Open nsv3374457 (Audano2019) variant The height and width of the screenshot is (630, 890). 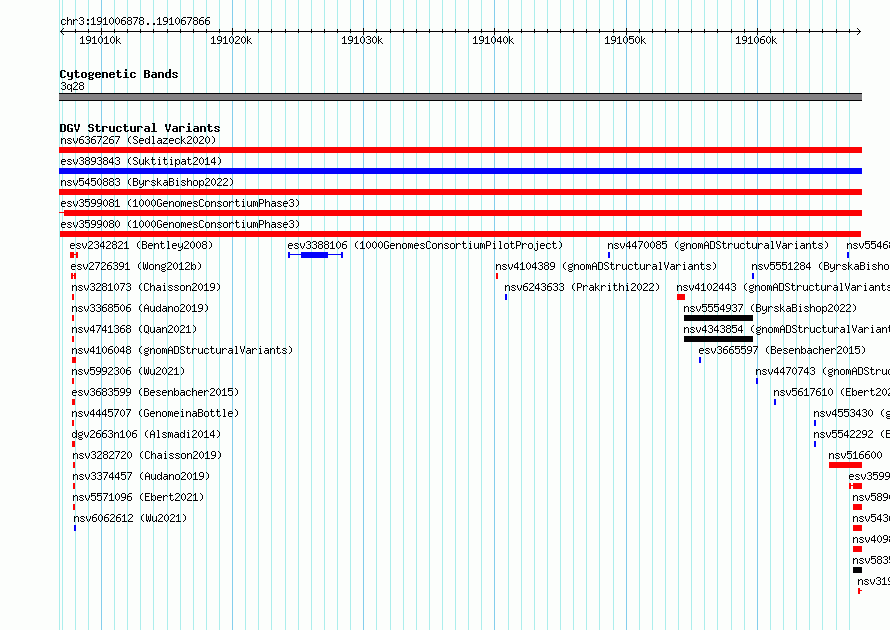coord(141,476)
